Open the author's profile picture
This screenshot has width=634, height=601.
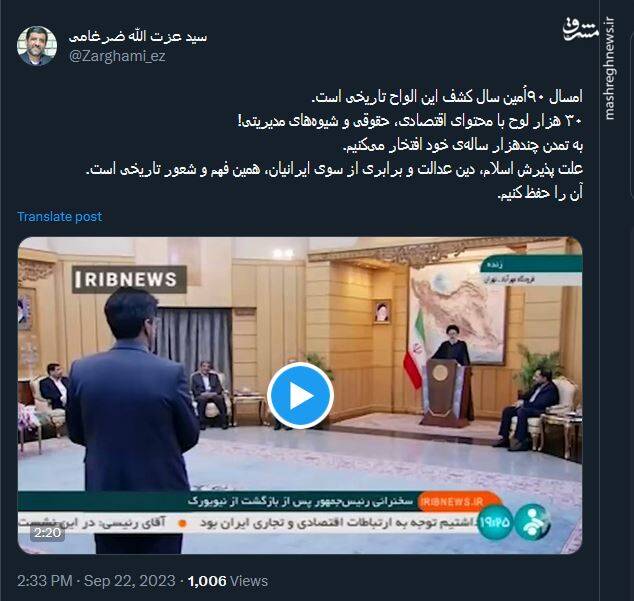click(37, 46)
